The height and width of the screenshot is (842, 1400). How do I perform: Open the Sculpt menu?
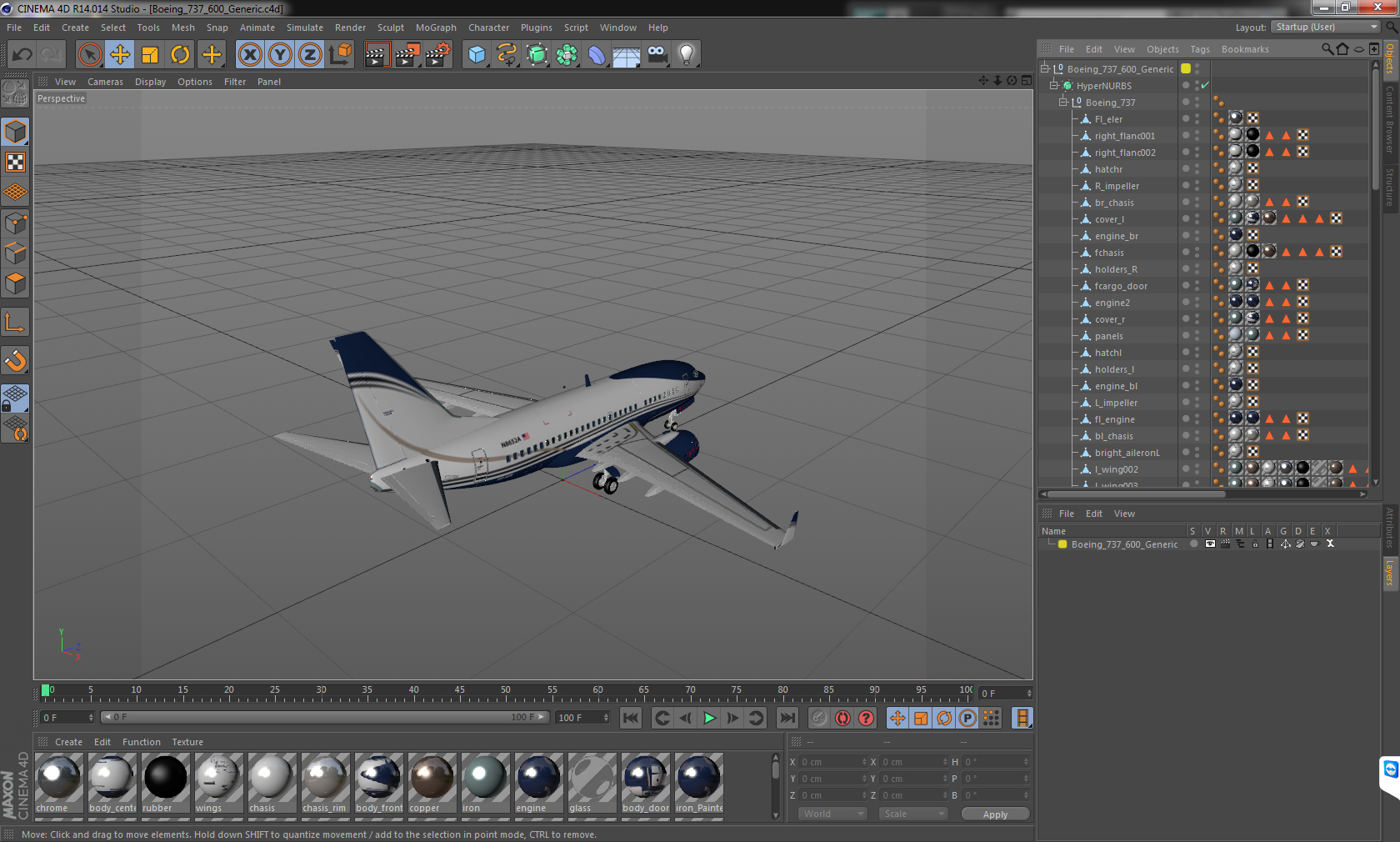390,28
